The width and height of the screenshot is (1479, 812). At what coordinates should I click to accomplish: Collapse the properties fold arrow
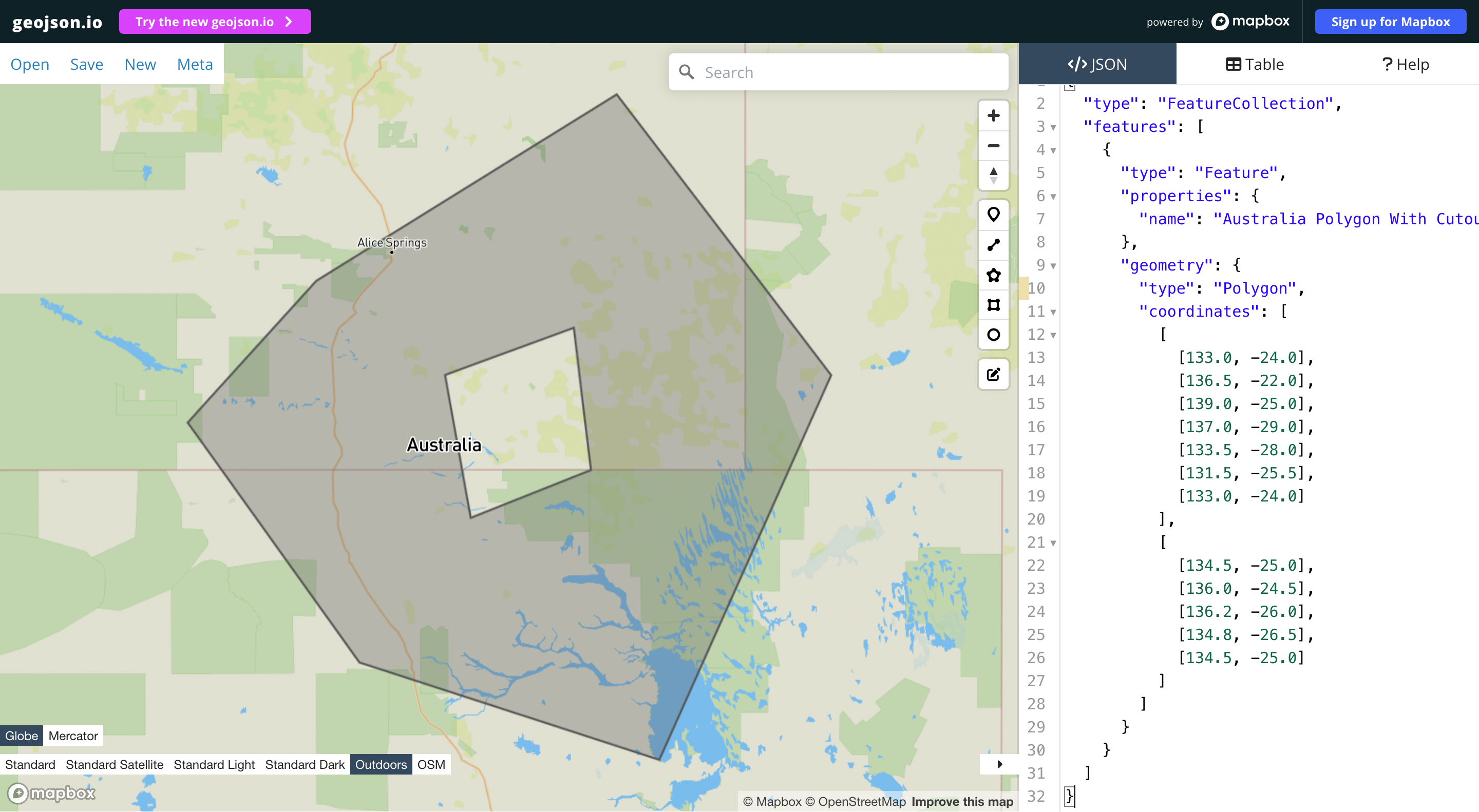[x=1053, y=196]
